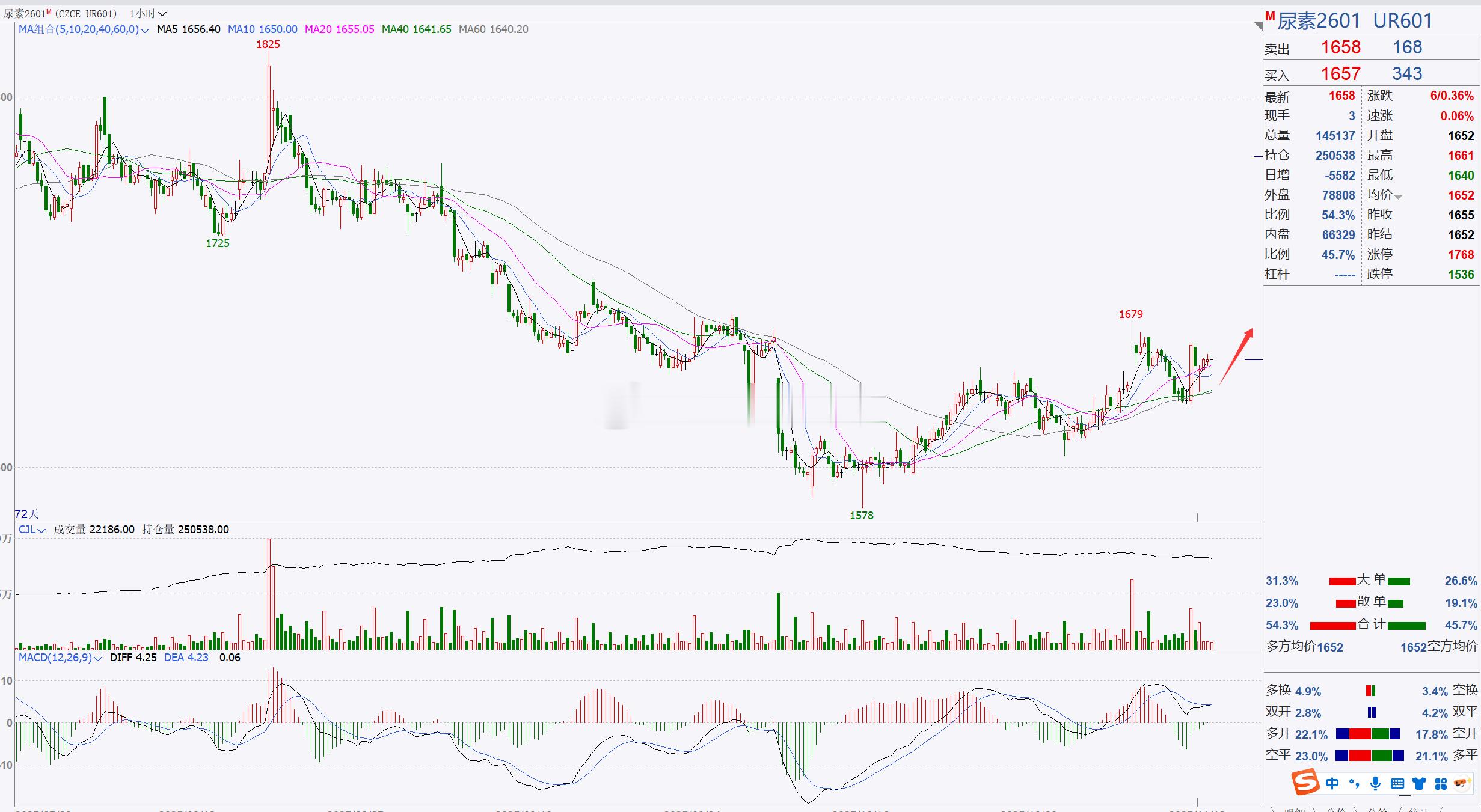Open Sogou skin shop shirt icon
The width and height of the screenshot is (1481, 812).
[x=1419, y=783]
